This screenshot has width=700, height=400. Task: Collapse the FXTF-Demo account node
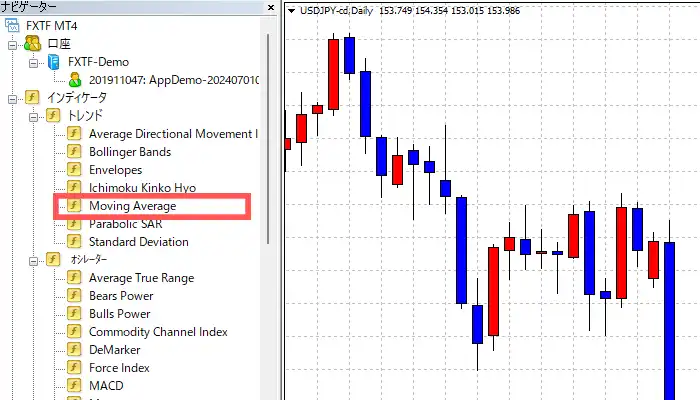click(x=33, y=63)
